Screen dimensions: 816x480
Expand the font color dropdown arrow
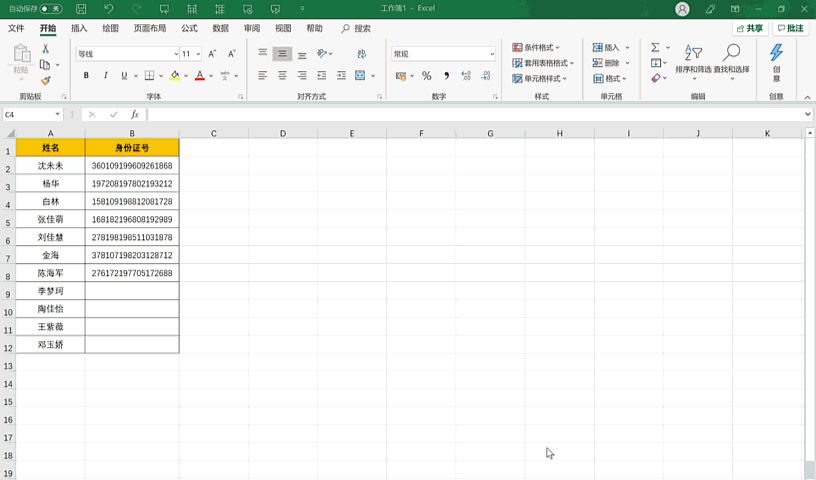tap(211, 76)
